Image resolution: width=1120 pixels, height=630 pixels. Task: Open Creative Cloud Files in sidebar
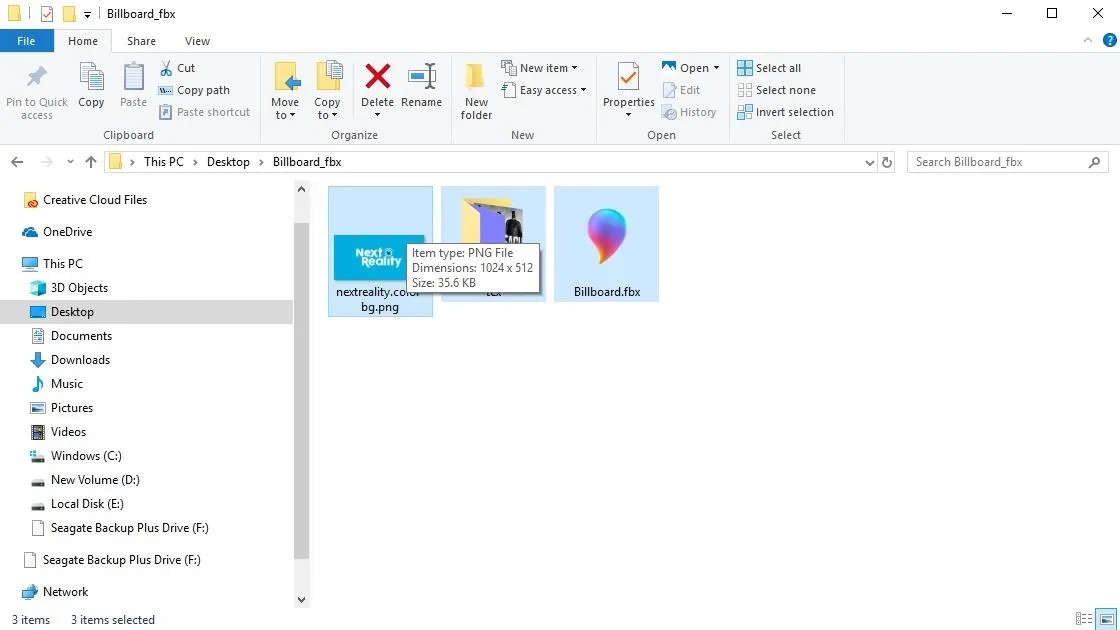point(85,200)
